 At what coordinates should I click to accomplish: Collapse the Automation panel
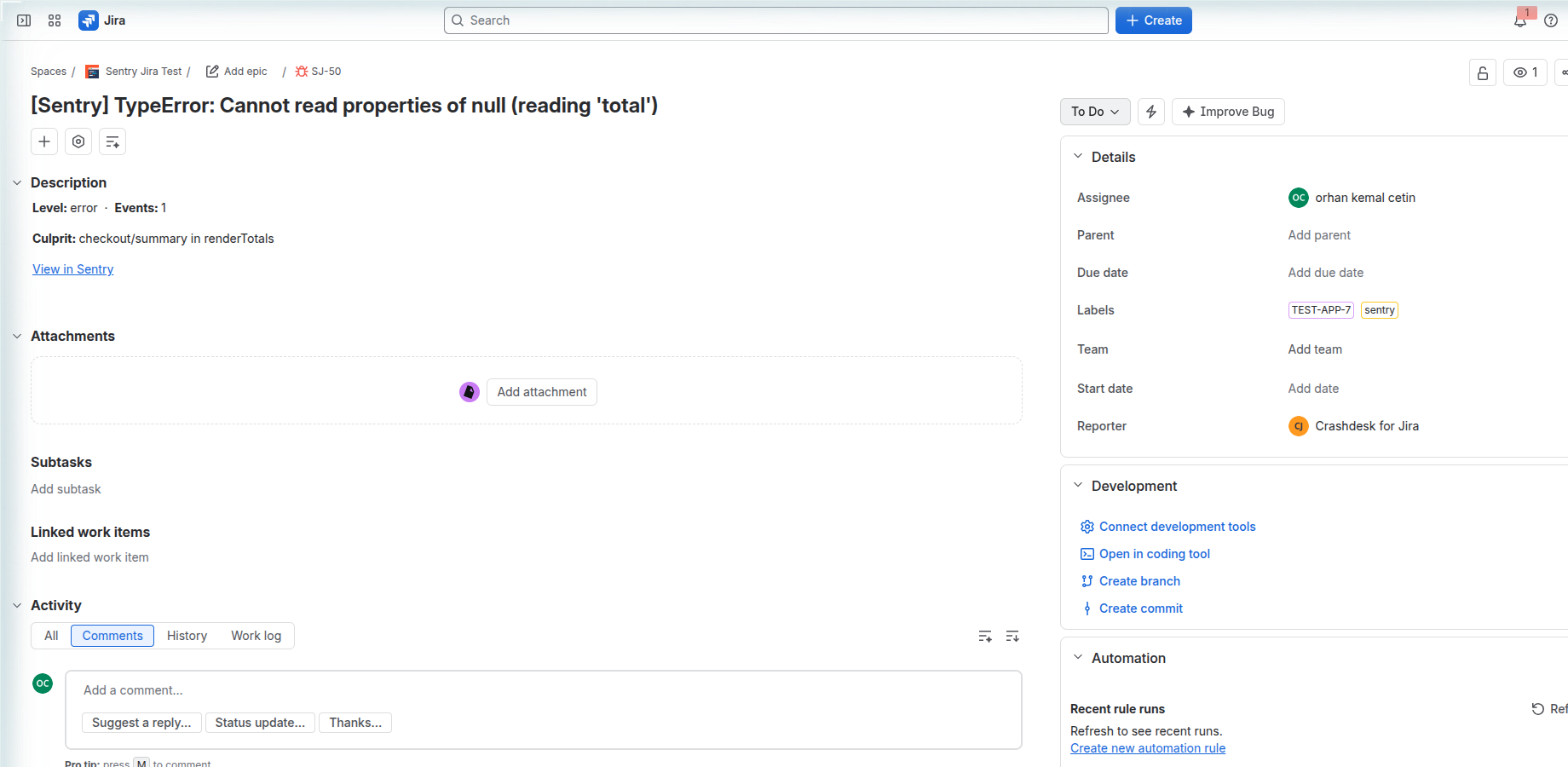tap(1078, 658)
